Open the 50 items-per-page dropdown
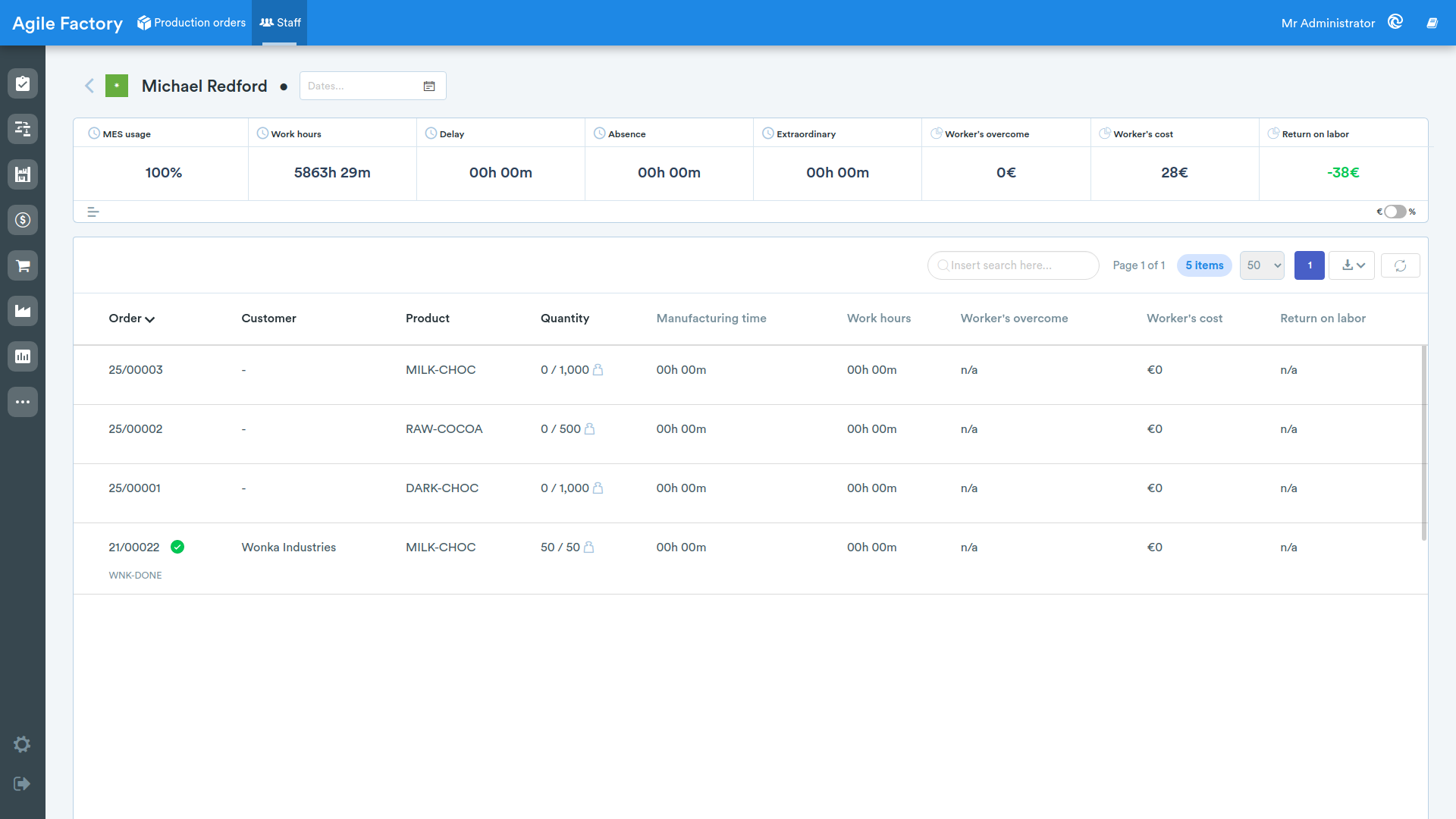1456x819 pixels. [1262, 265]
